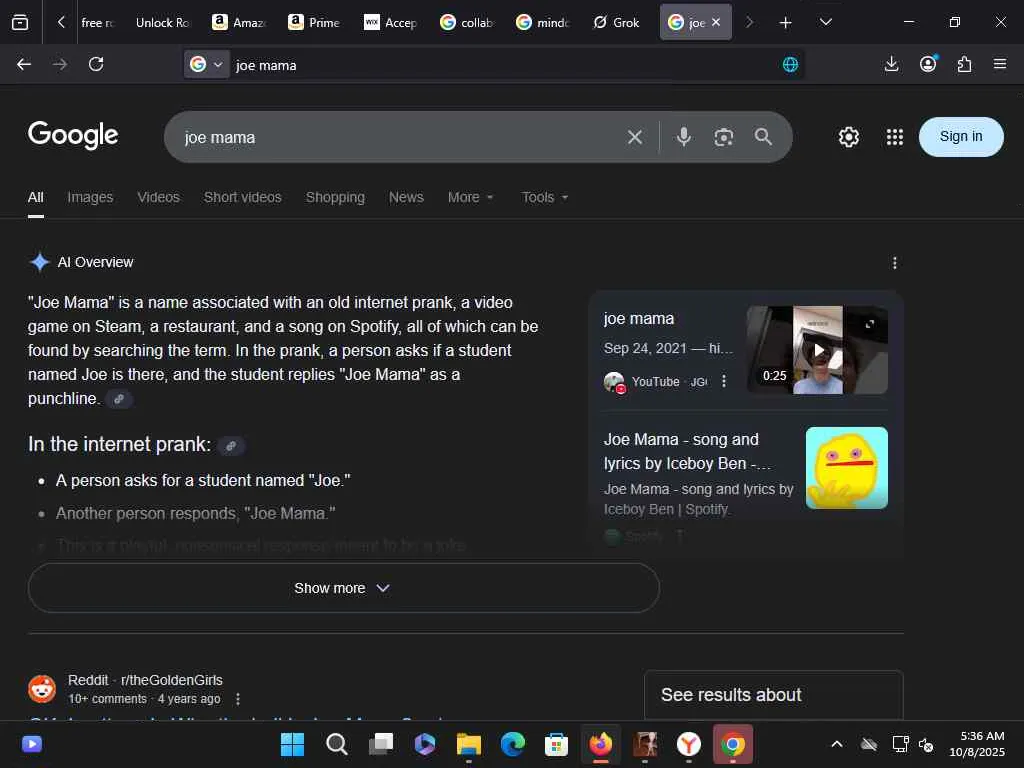
Task: Open Windows Start menu
Action: (x=292, y=744)
